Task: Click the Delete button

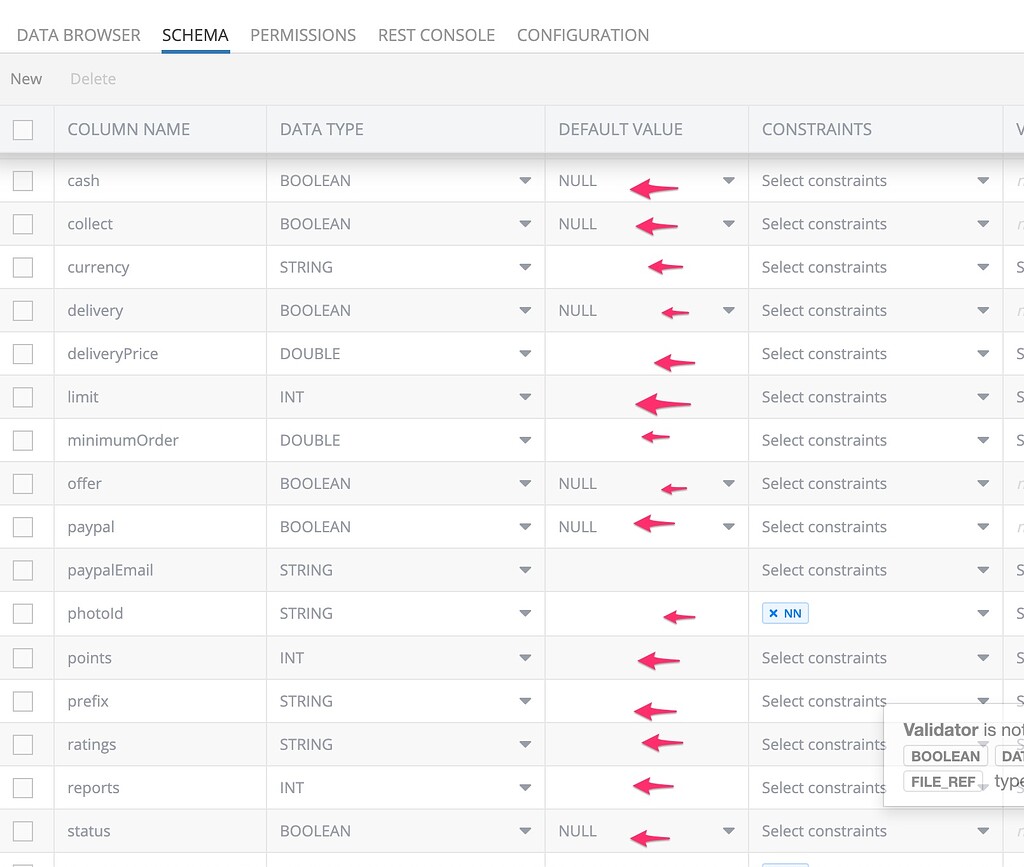Action: 92,78
